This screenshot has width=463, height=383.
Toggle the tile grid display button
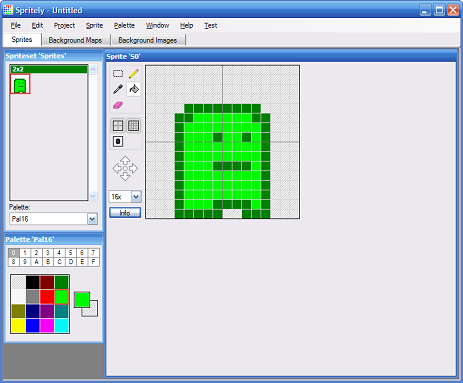click(118, 126)
